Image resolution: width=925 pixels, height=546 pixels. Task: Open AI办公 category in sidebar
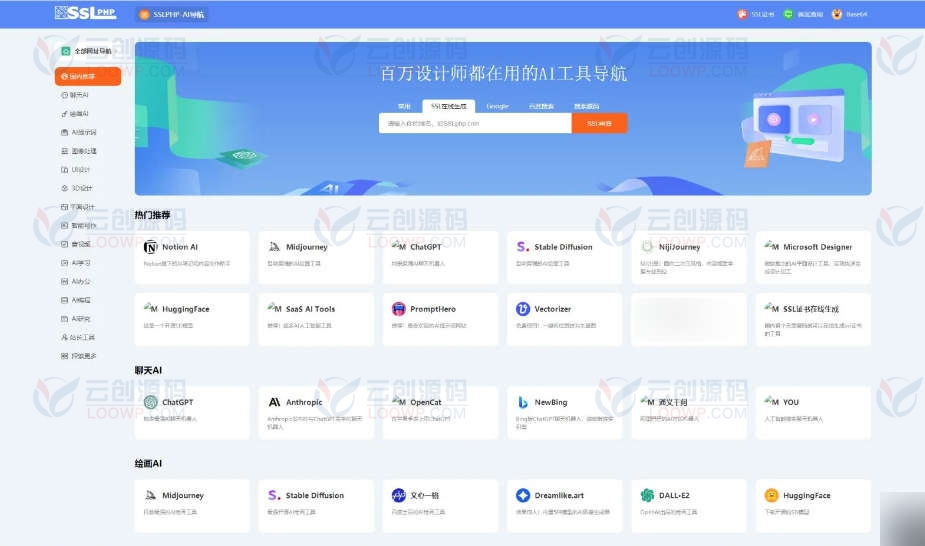[76, 281]
